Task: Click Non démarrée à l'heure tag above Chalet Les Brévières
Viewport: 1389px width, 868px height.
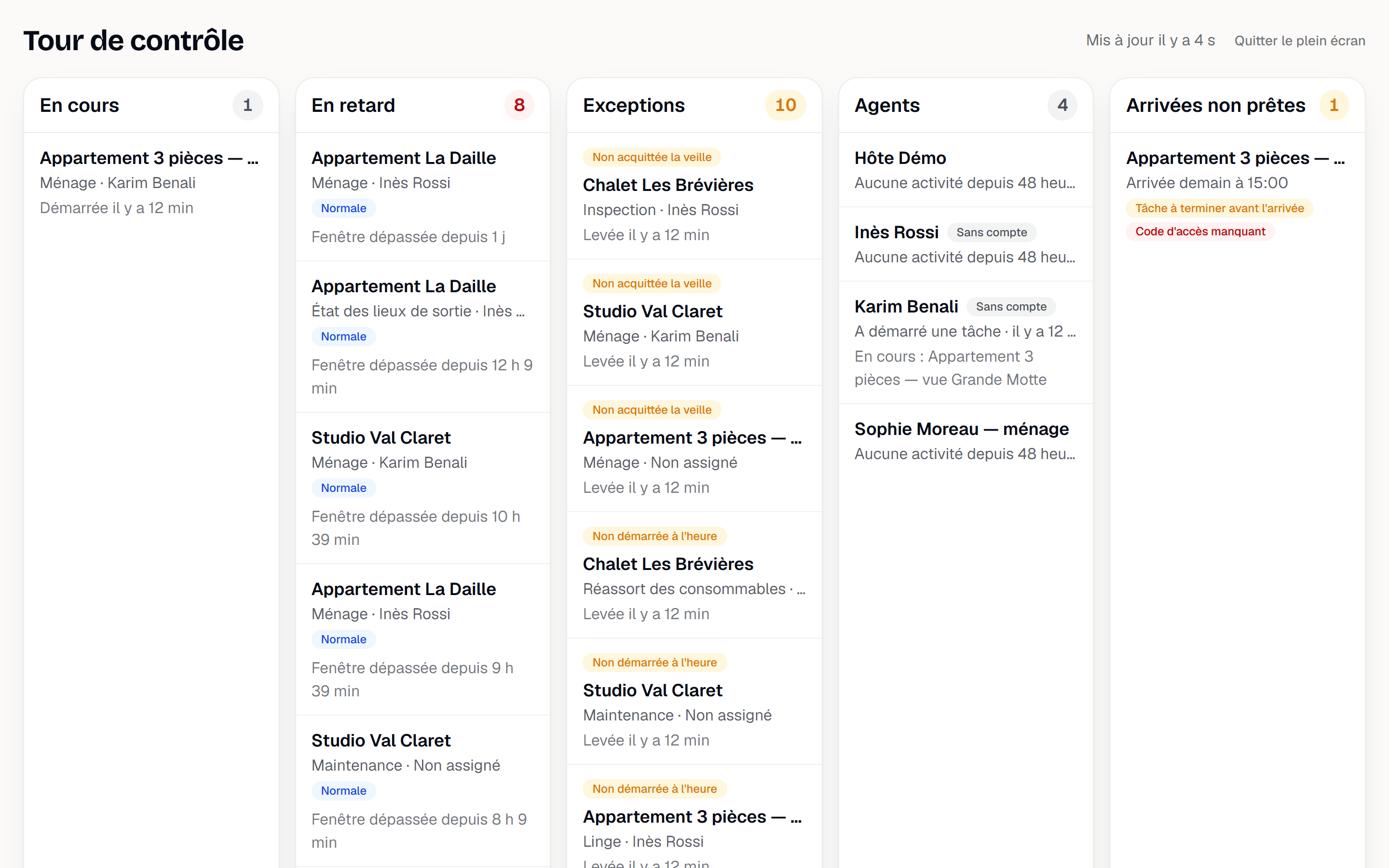Action: [654, 536]
